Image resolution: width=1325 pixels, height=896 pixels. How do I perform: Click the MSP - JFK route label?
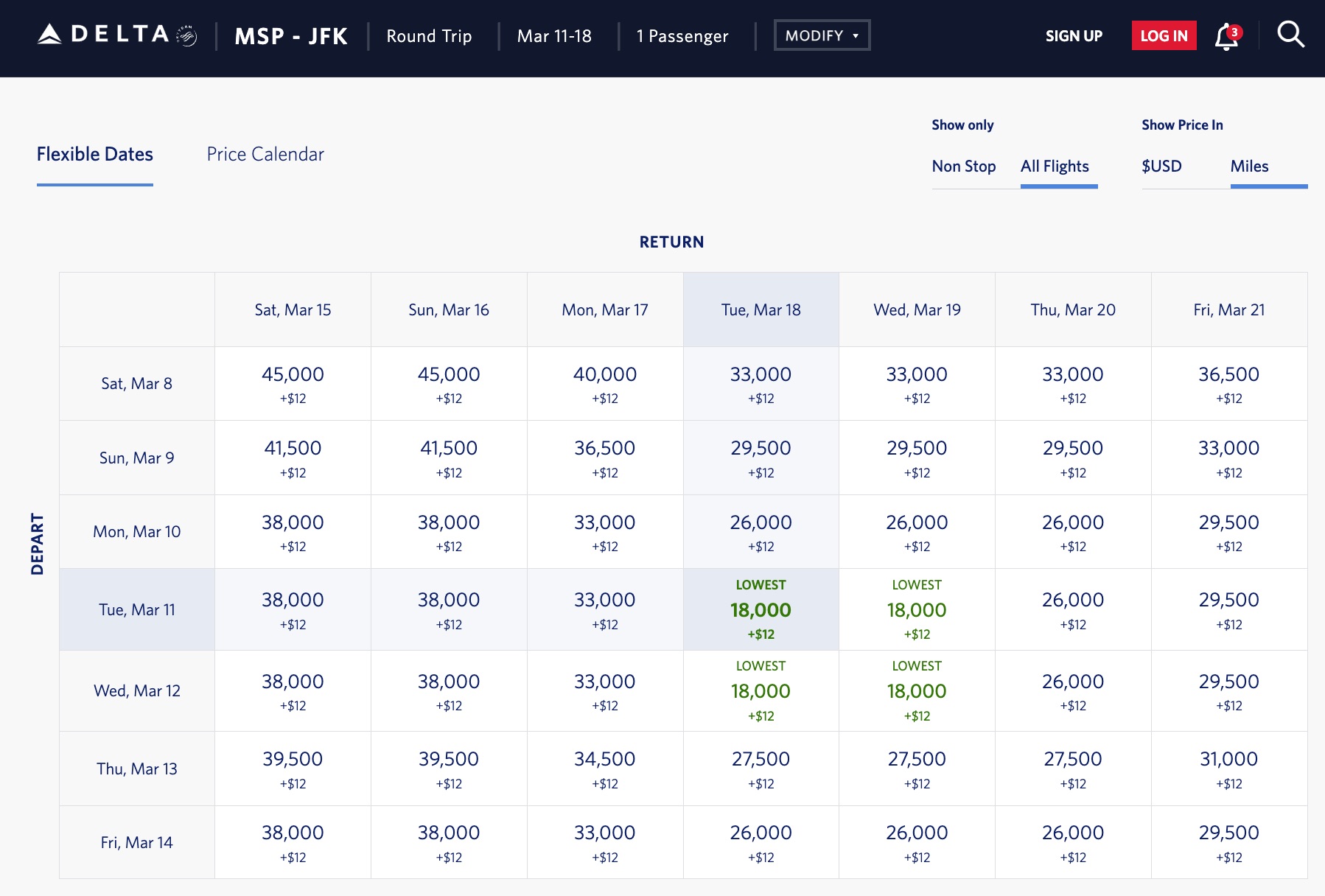(291, 35)
